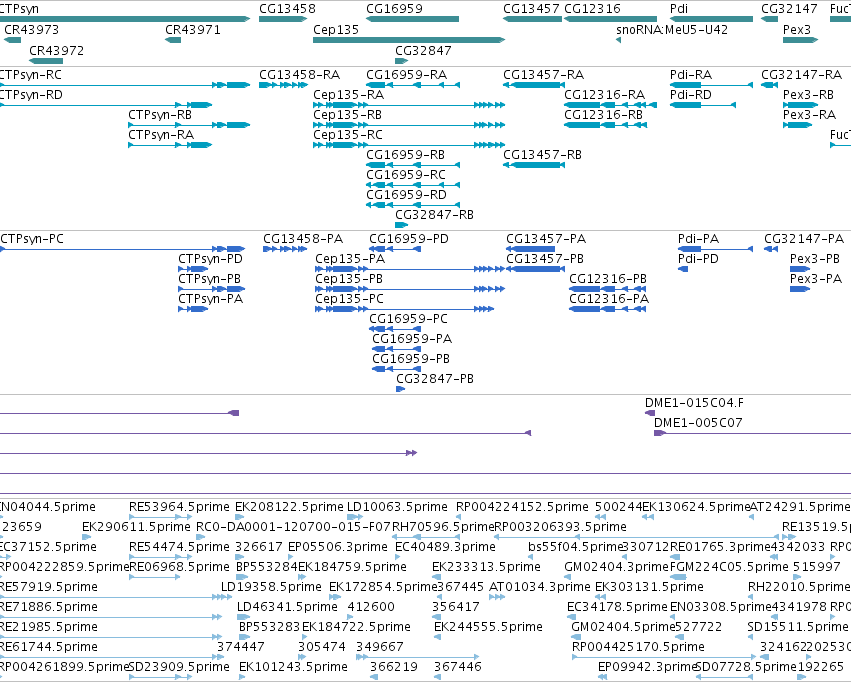Click the CG32147-PA protein label
The height and width of the screenshot is (682, 851).
pos(804,239)
